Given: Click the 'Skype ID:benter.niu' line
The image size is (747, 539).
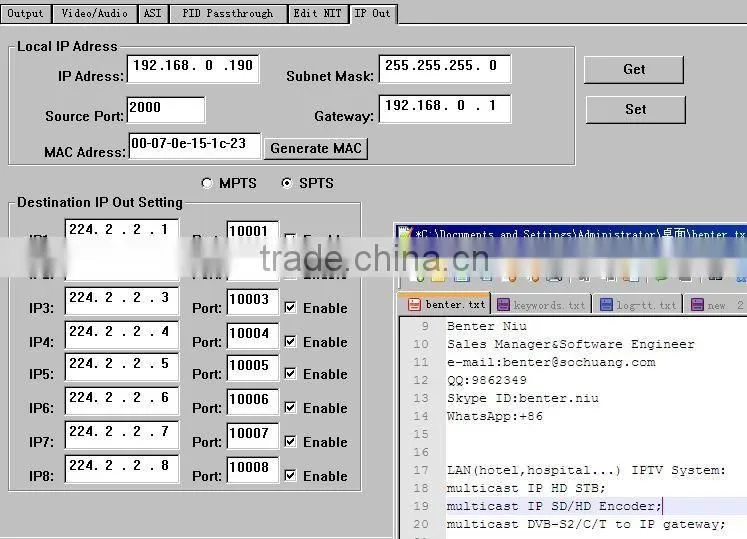Looking at the screenshot, I should click(523, 398).
